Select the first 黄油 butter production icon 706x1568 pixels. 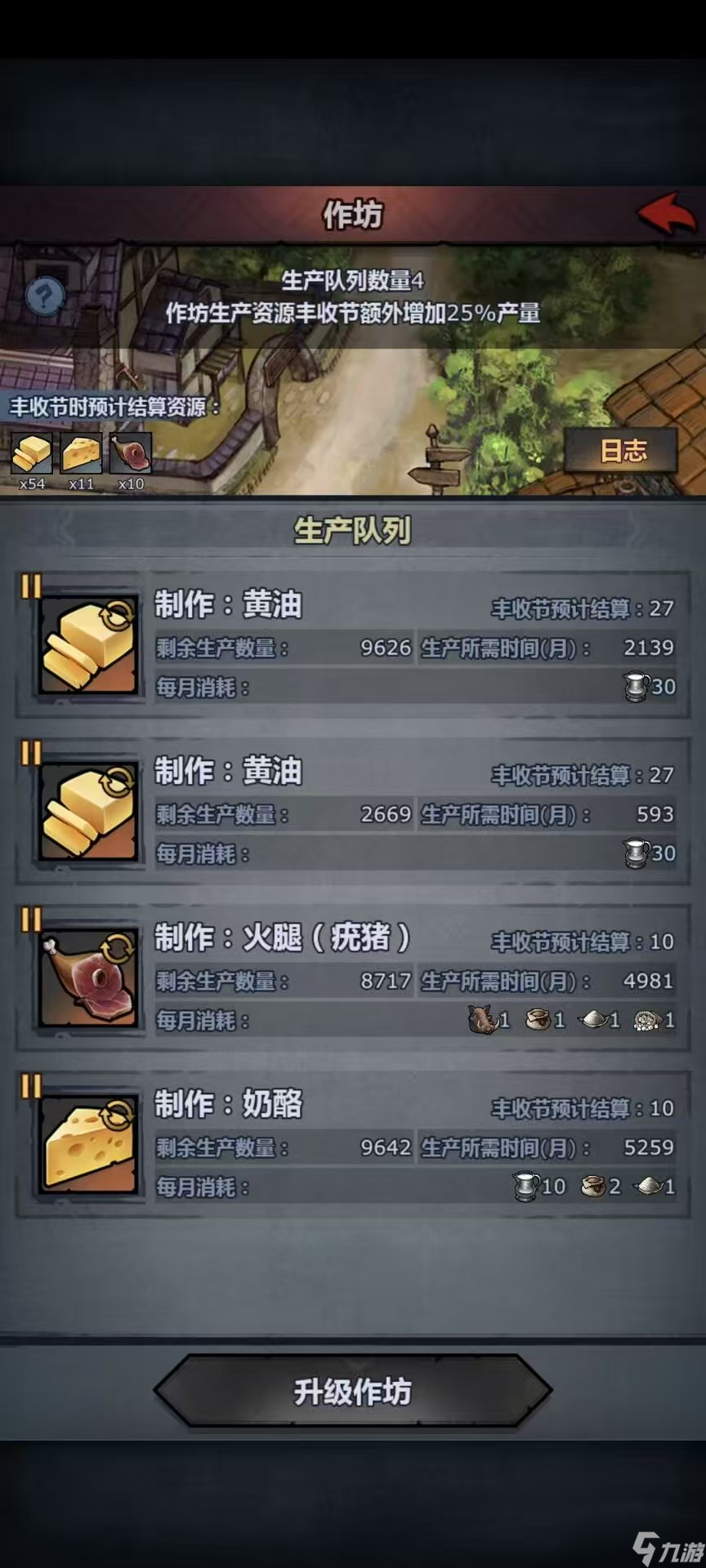[88, 646]
